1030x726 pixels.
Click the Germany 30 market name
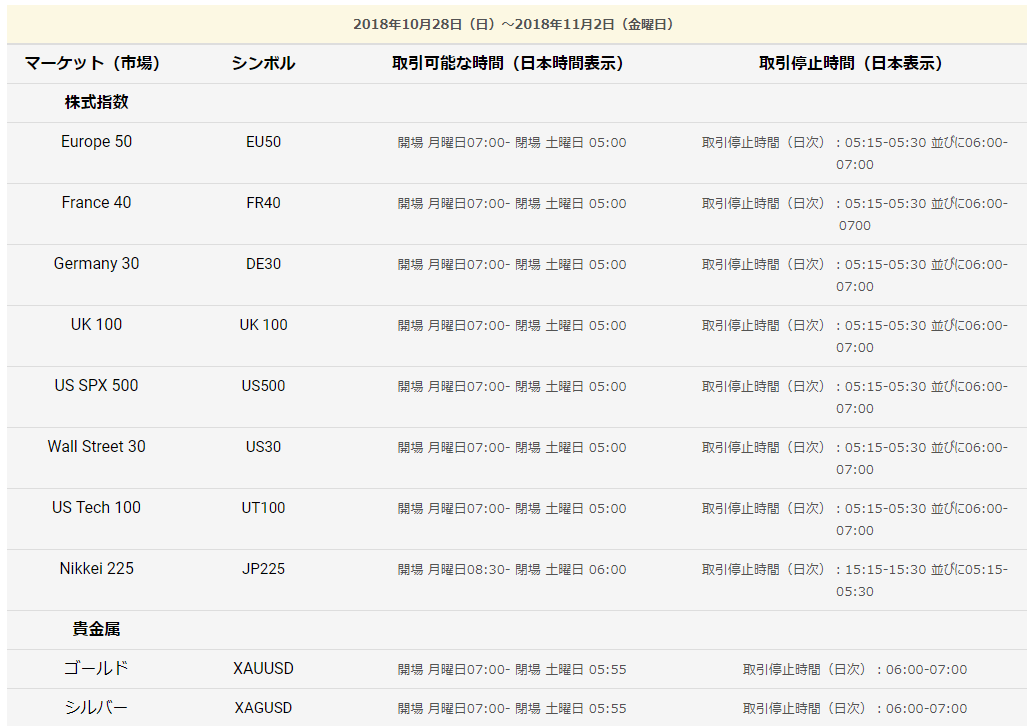pyautogui.click(x=97, y=263)
